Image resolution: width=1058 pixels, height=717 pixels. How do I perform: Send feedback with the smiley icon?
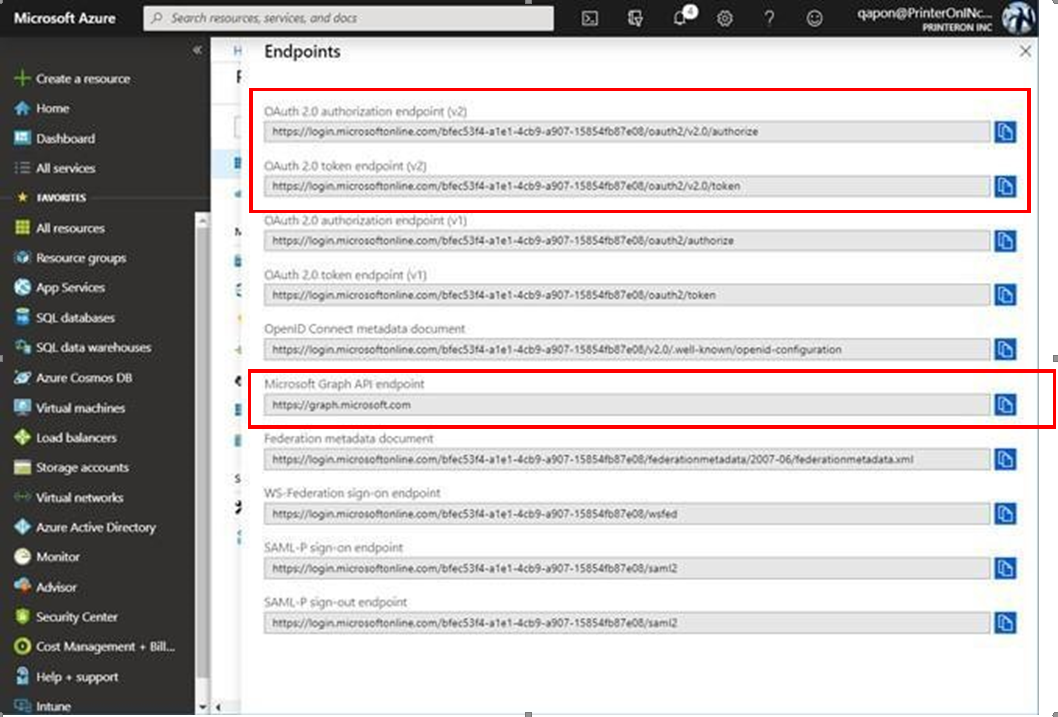[x=814, y=18]
